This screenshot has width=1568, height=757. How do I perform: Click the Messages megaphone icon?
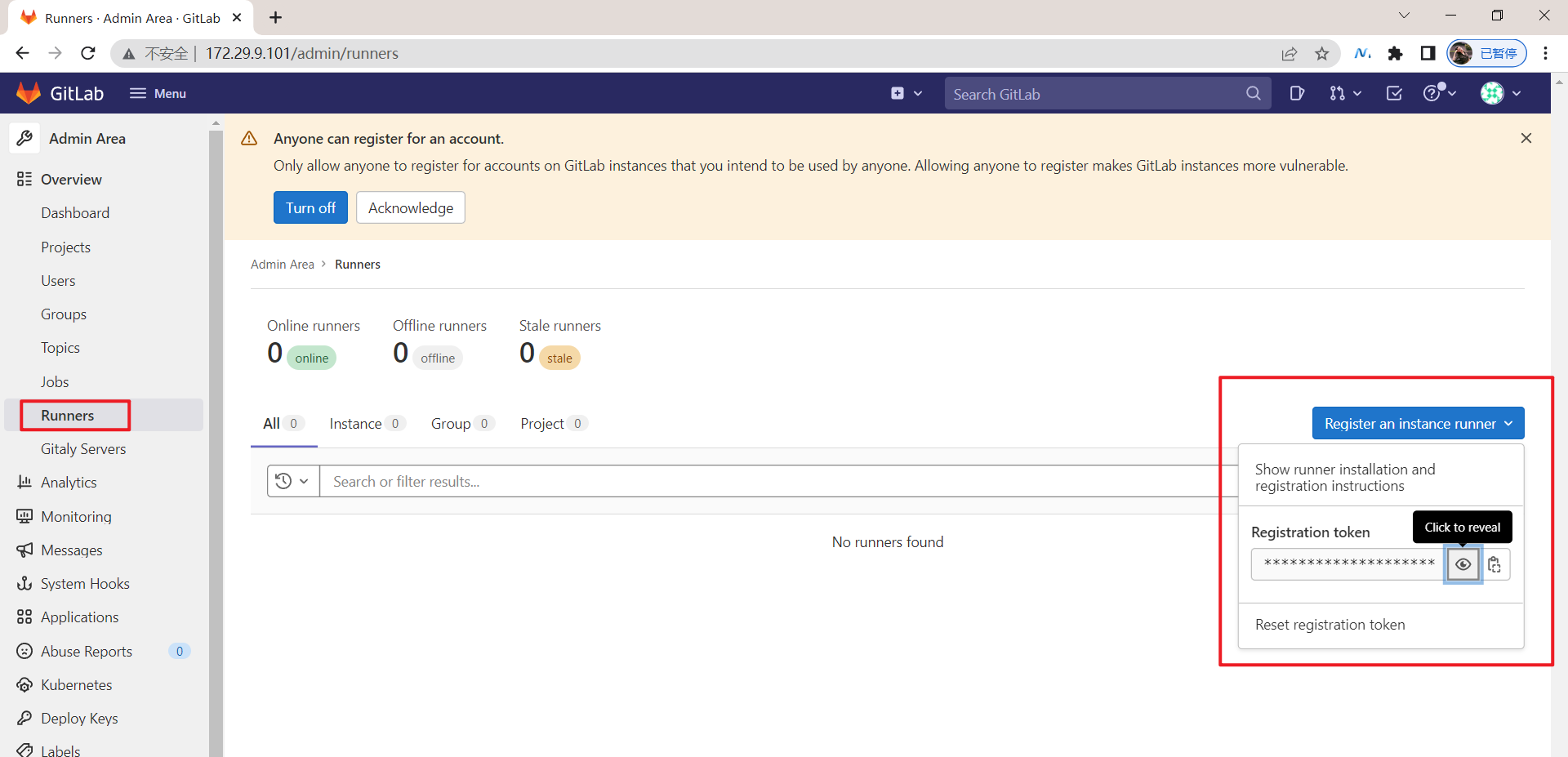(x=24, y=550)
